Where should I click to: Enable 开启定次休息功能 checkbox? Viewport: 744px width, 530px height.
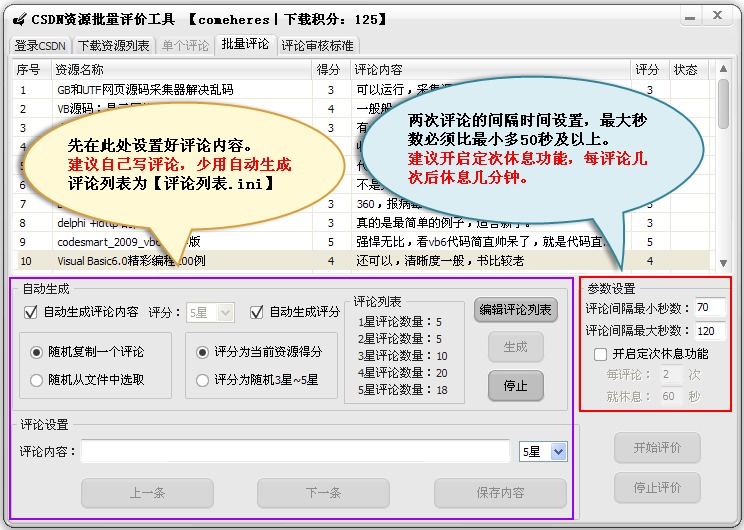click(601, 354)
